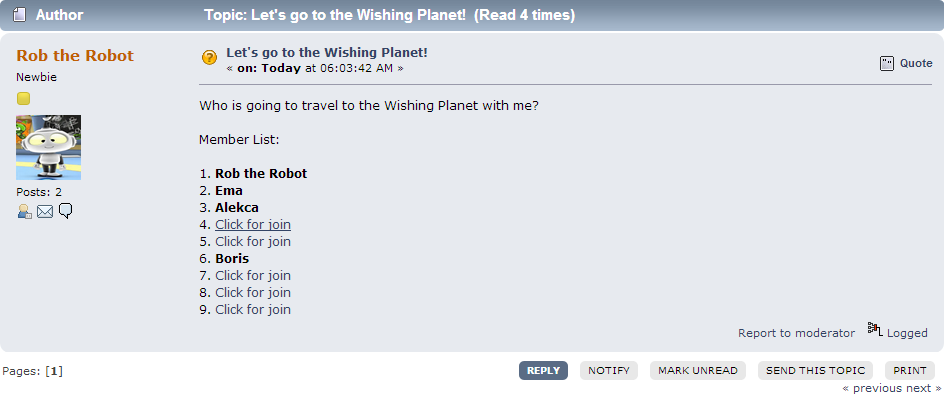The width and height of the screenshot is (945, 398).
Task: Click the Logged IP icon
Action: coord(875,329)
